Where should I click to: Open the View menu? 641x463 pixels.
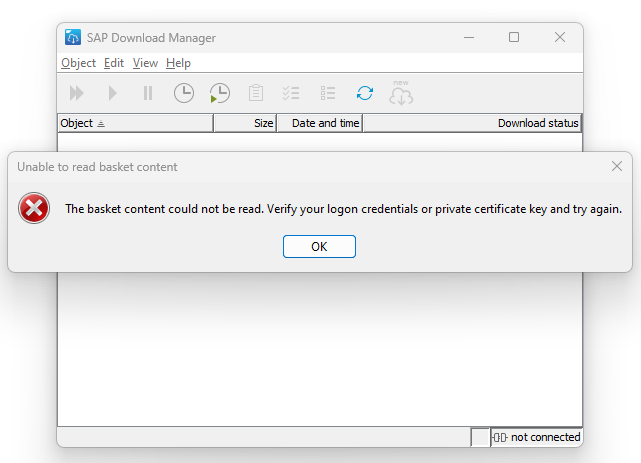tap(145, 63)
